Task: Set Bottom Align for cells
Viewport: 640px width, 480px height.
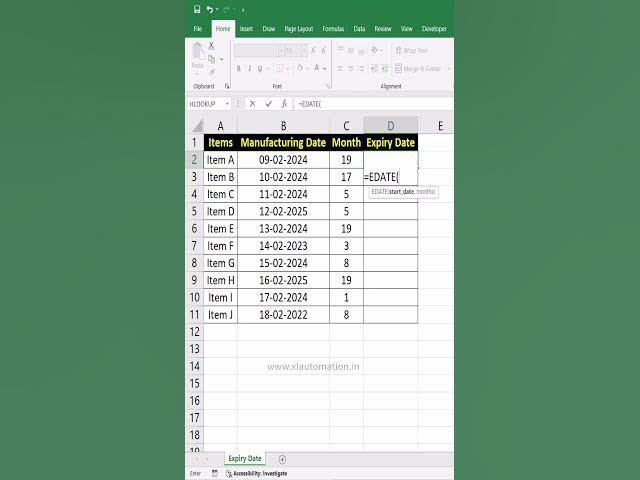Action: pos(361,50)
